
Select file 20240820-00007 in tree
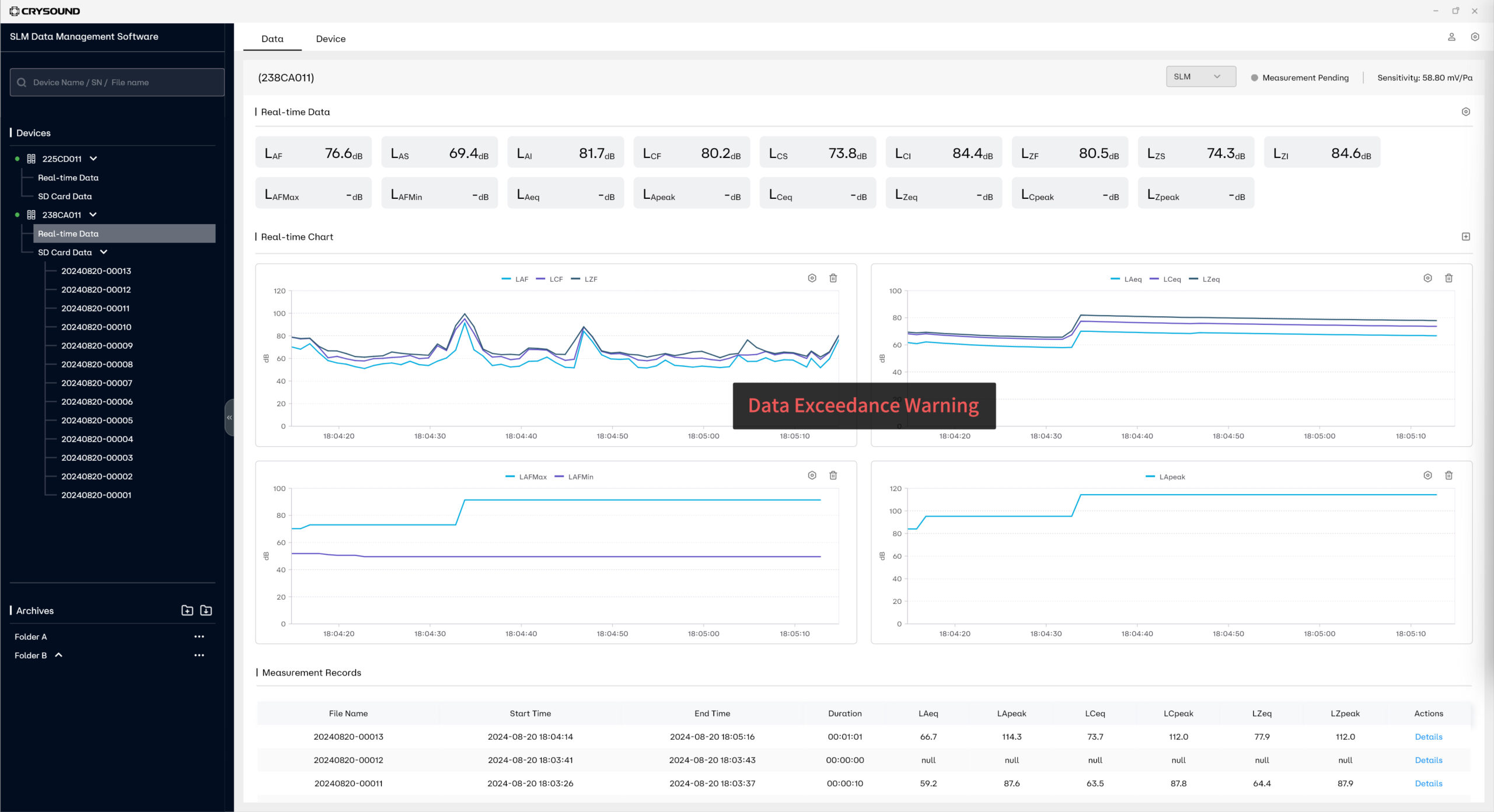(x=97, y=383)
